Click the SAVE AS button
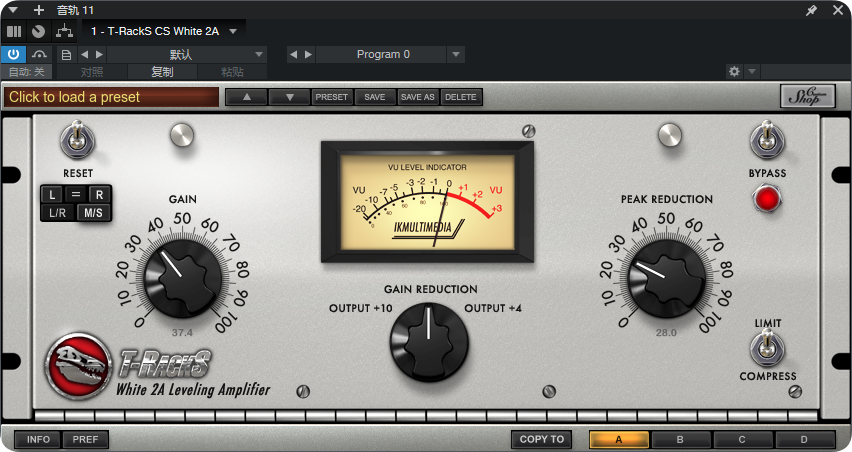This screenshot has height=452, width=852. [417, 97]
